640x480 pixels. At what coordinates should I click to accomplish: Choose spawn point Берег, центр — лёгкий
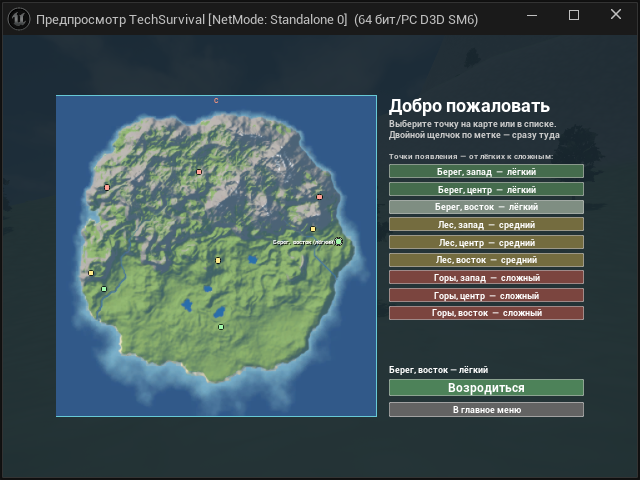pos(486,189)
